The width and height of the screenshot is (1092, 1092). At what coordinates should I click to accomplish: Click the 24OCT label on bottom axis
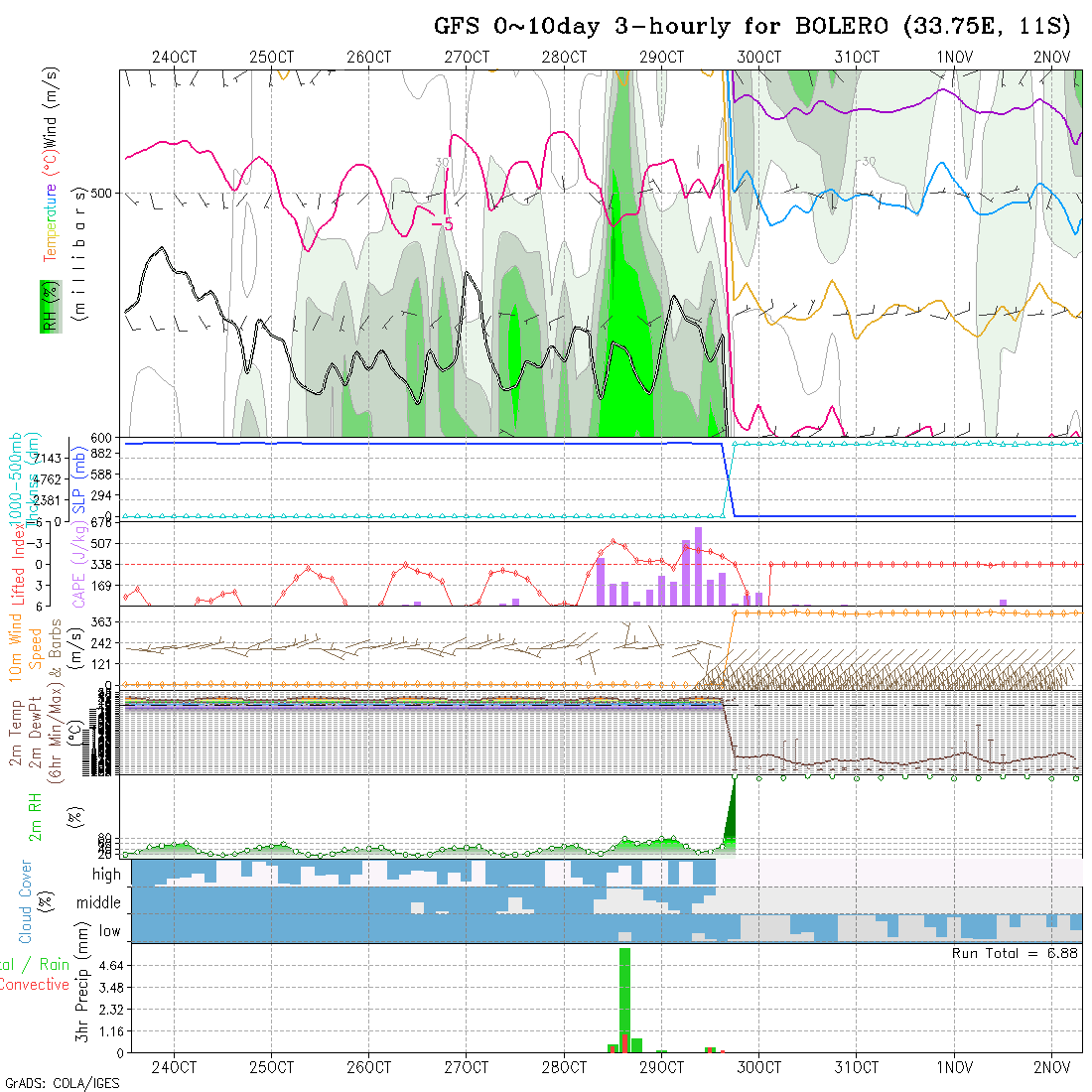(x=174, y=1067)
